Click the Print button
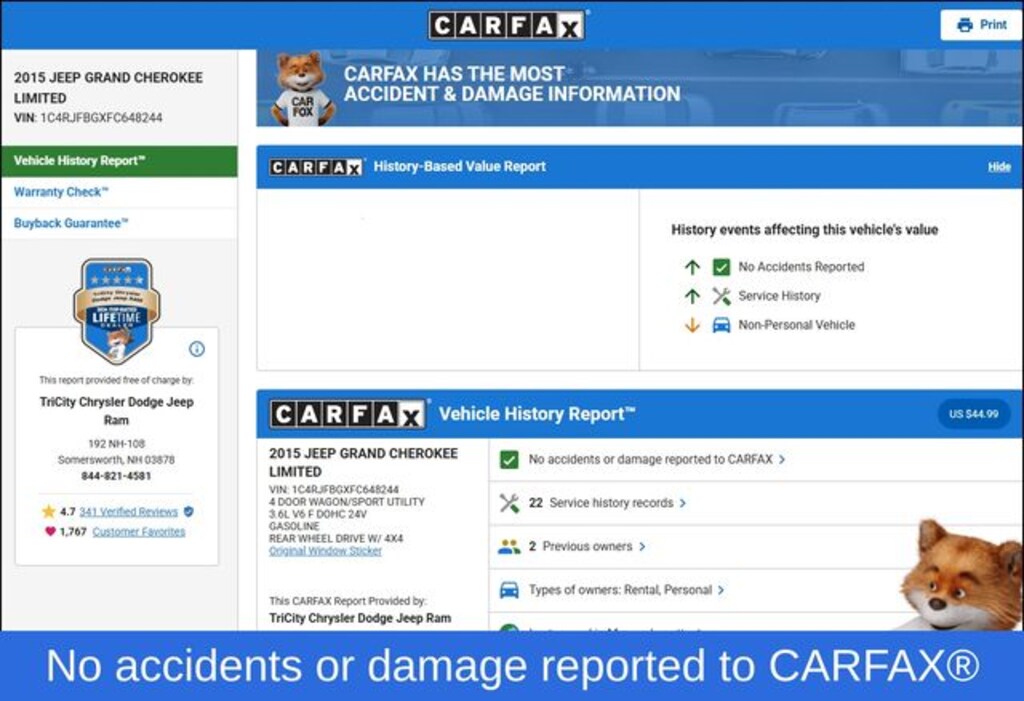The height and width of the screenshot is (701, 1024). (x=982, y=25)
